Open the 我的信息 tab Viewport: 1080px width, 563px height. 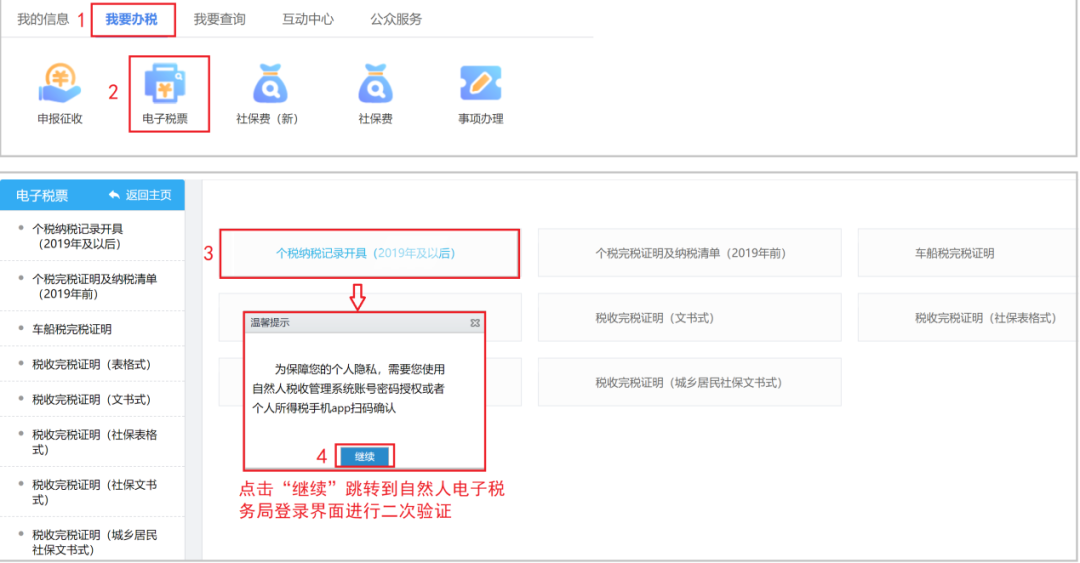coord(43,19)
